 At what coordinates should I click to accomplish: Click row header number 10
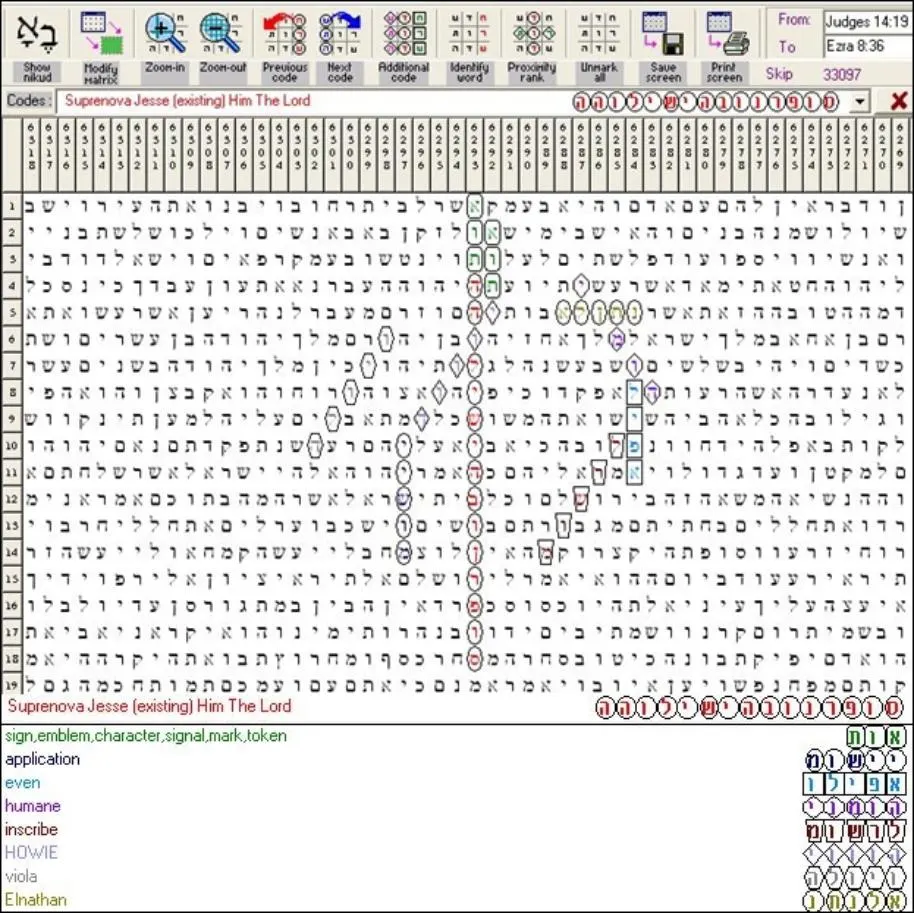pos(12,446)
